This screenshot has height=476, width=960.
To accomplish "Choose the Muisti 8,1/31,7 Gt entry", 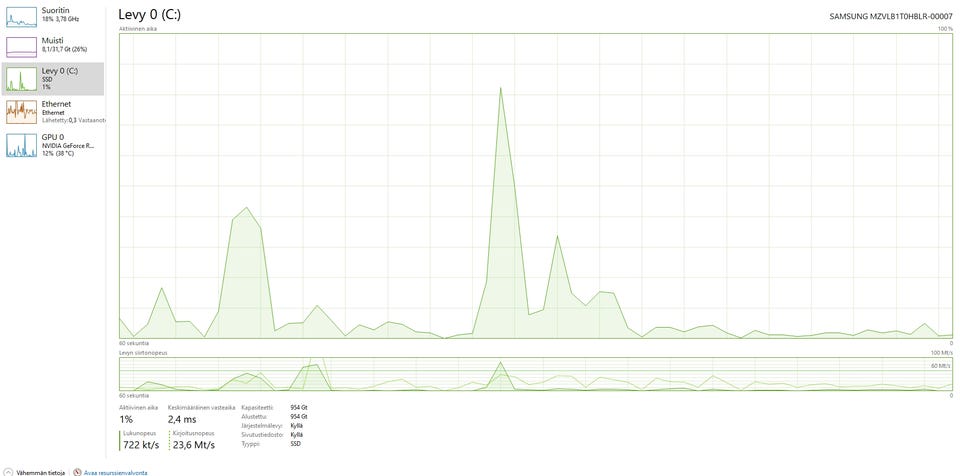I will pos(65,45).
